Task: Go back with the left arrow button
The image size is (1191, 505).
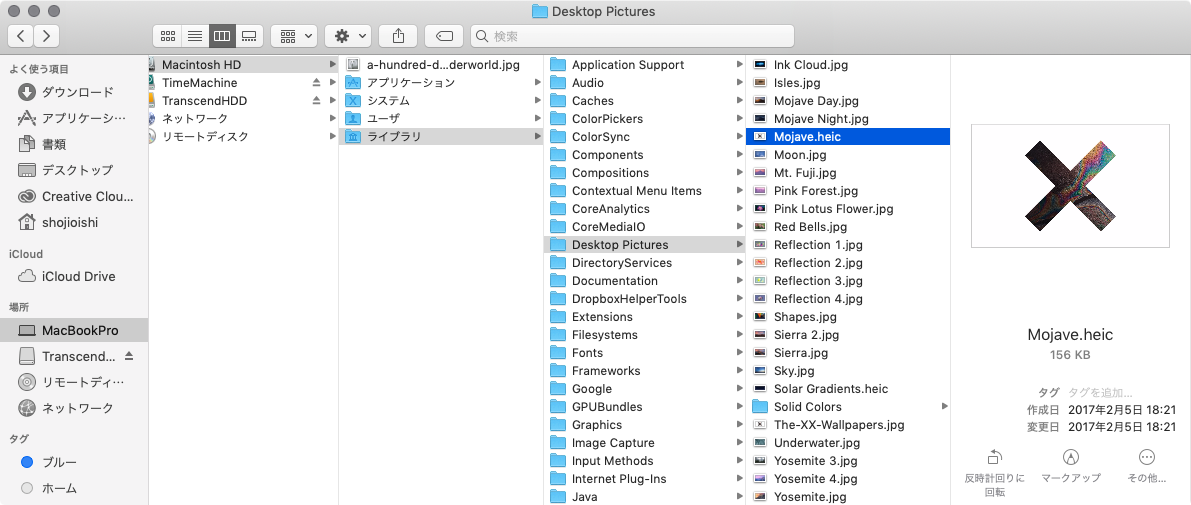Action: point(21,35)
